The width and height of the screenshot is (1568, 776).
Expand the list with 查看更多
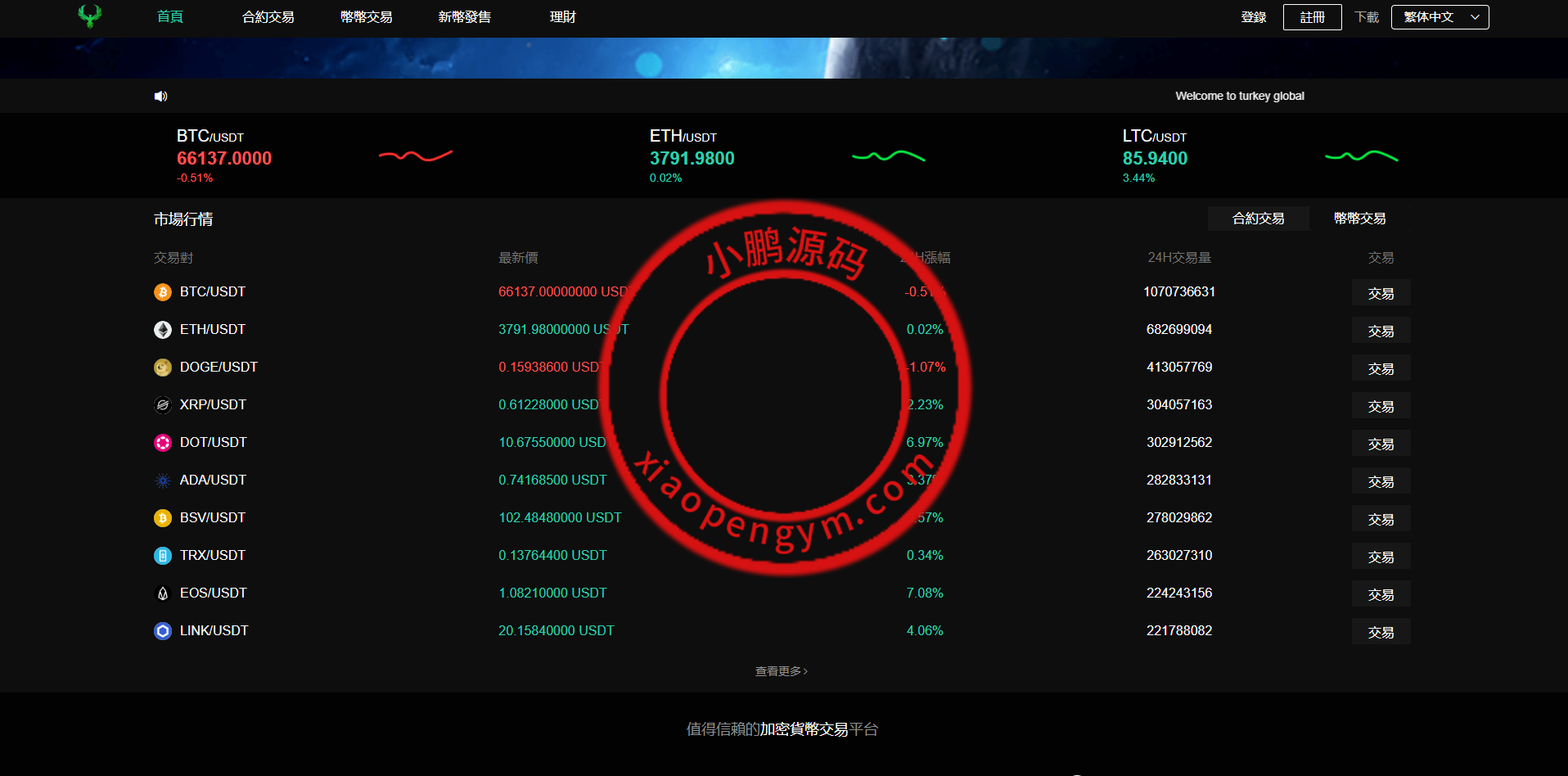point(781,671)
